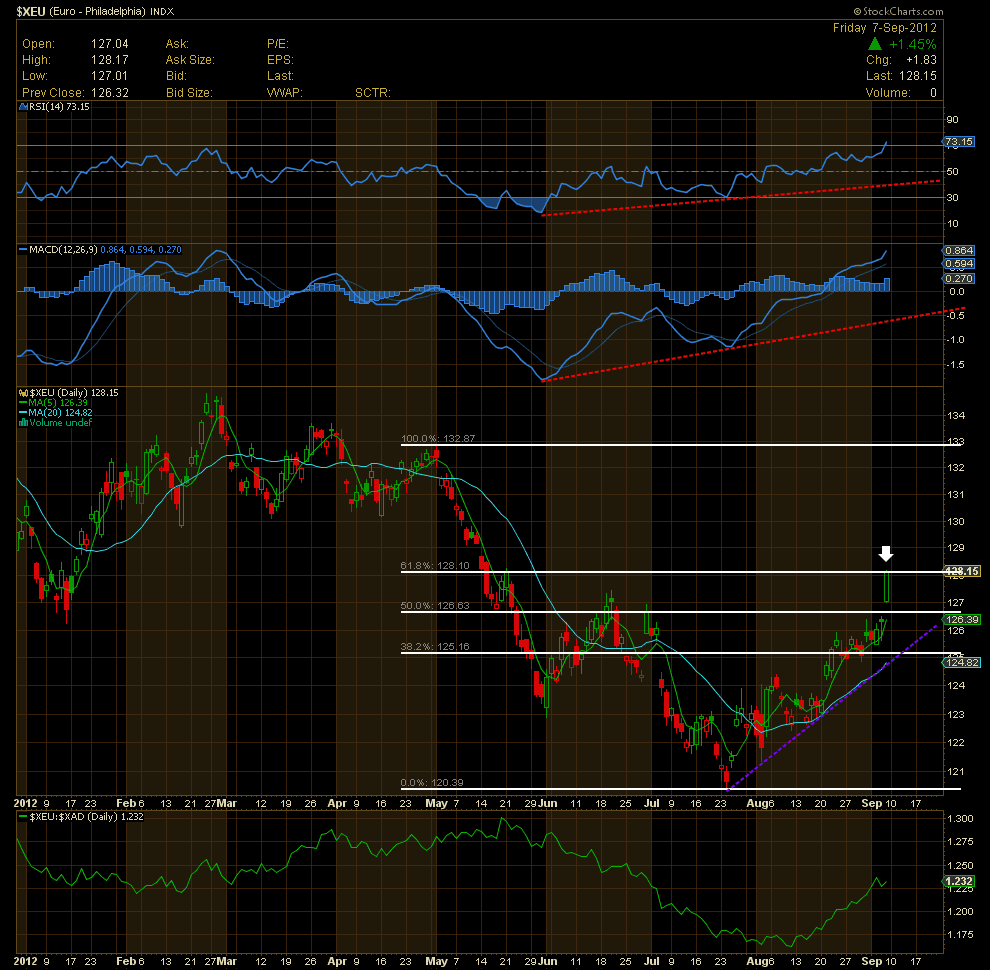
Task: Click the '128.15' last price tag on price axis
Action: 962,572
